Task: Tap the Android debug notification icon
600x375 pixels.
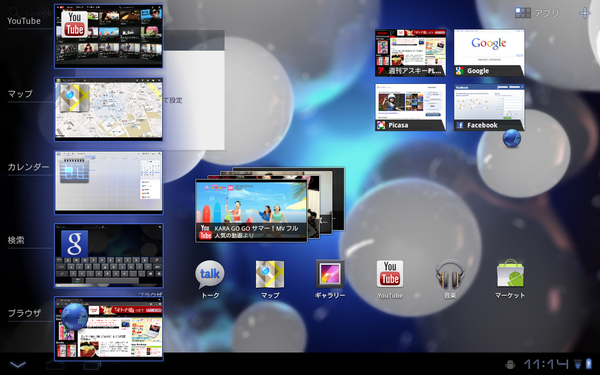Action: [x=509, y=364]
